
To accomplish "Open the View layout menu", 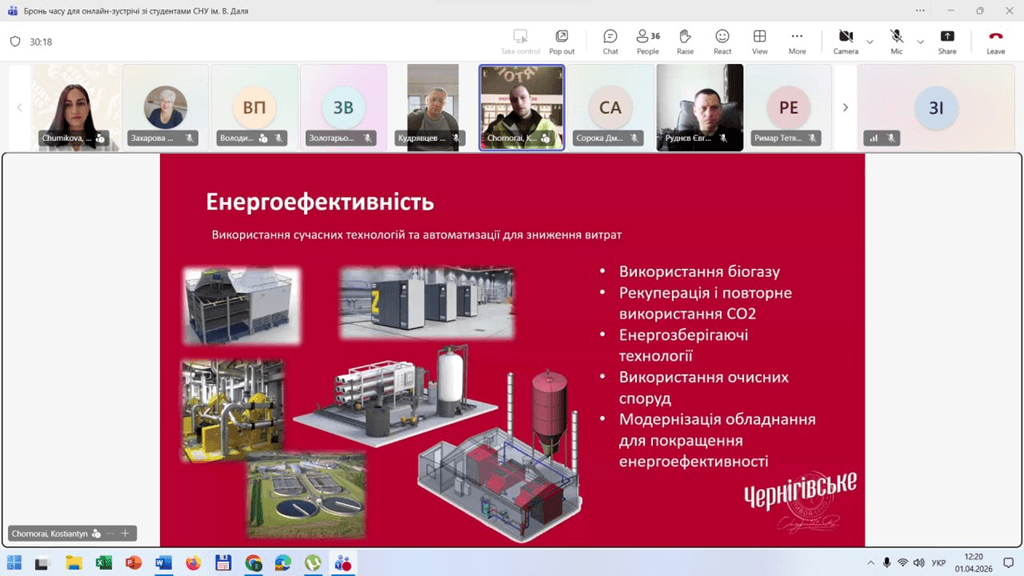I will 760,41.
